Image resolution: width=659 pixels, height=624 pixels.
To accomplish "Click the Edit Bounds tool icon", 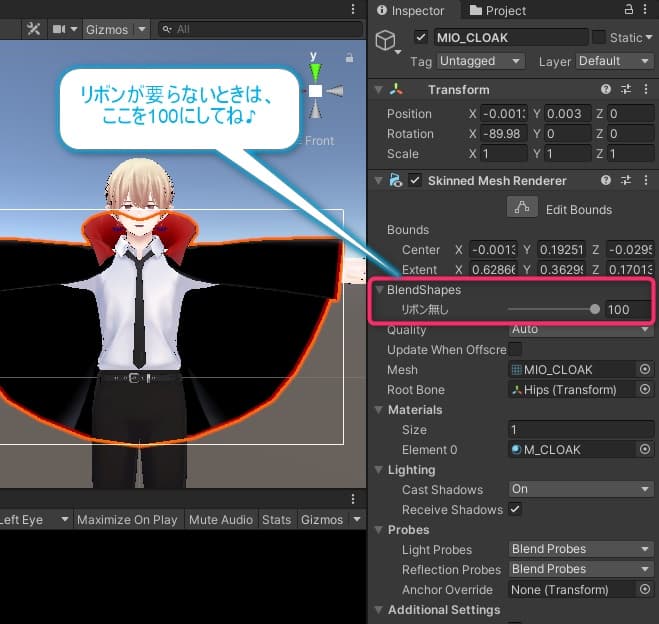I will click(x=520, y=208).
